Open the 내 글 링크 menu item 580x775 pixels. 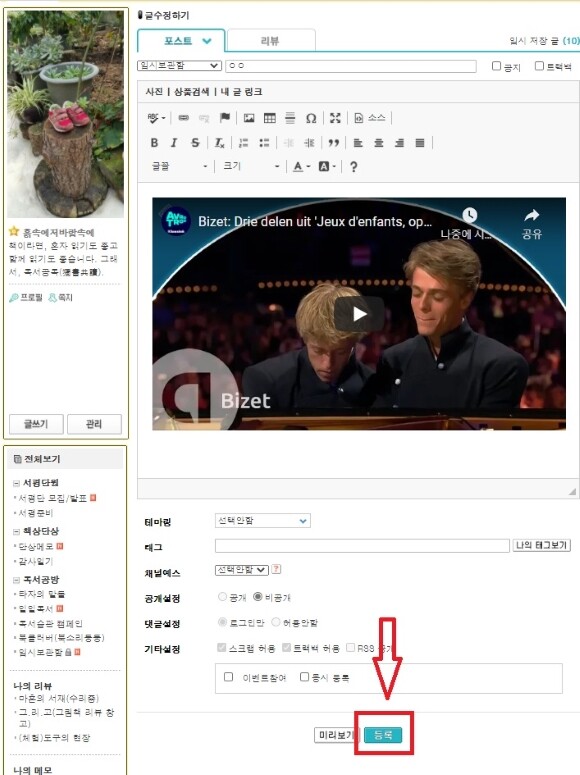[x=241, y=92]
